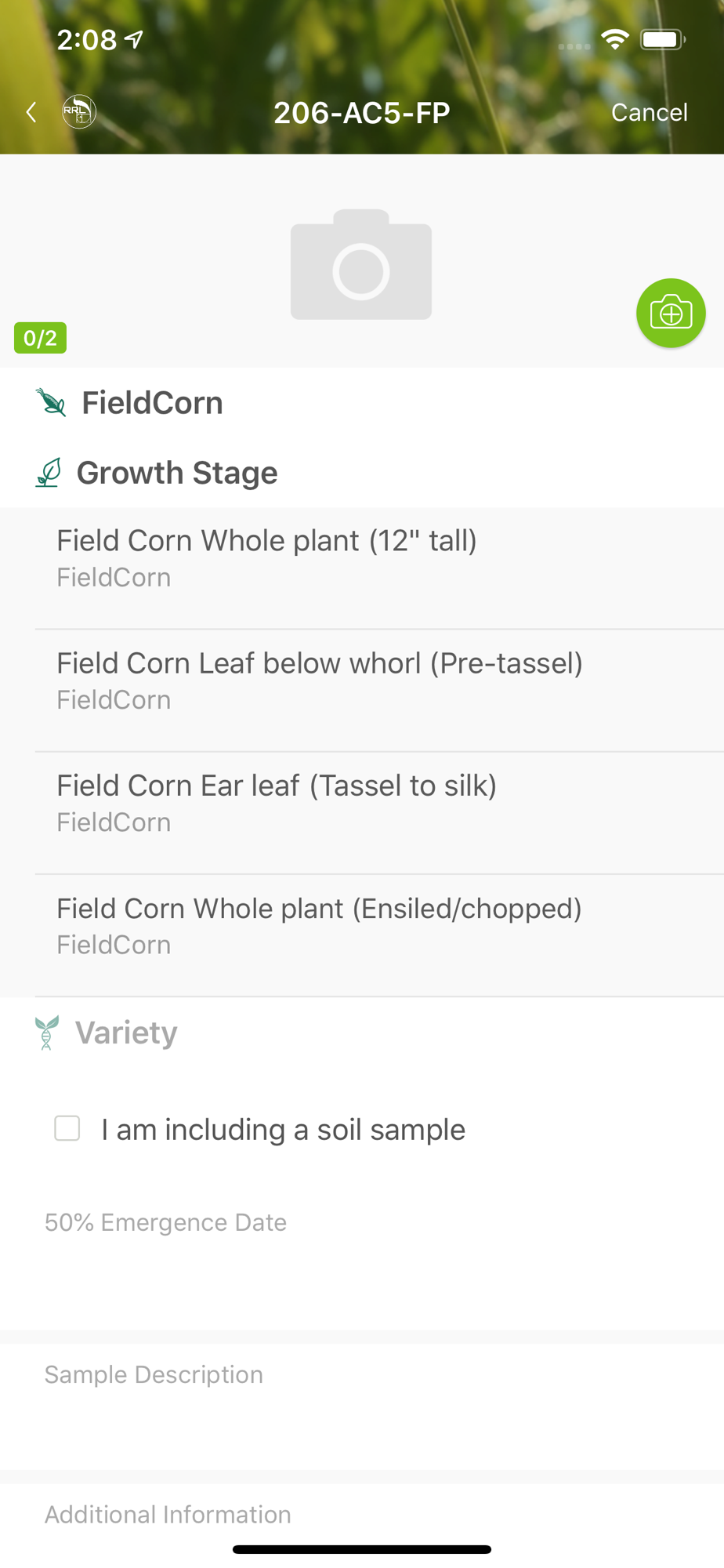The image size is (724, 1568).
Task: Tap the round RRL lab logo
Action: coord(79,111)
